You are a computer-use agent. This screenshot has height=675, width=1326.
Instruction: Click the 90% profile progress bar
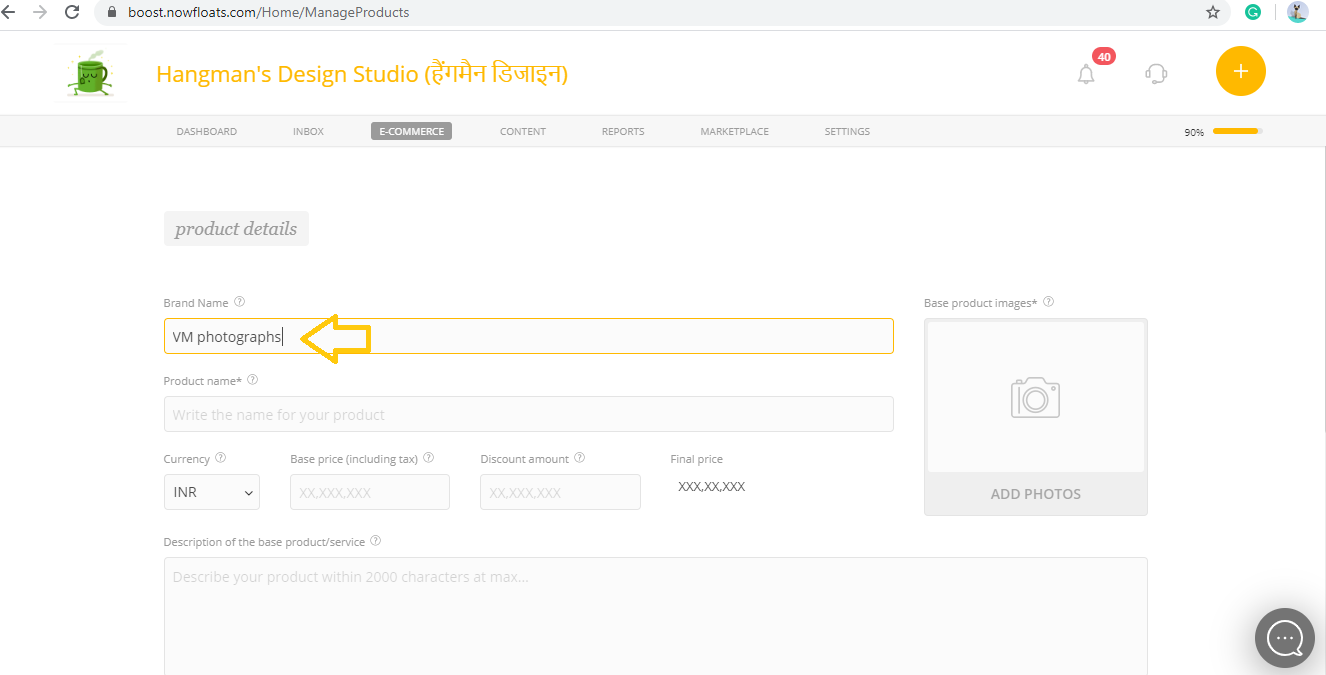pos(1237,131)
